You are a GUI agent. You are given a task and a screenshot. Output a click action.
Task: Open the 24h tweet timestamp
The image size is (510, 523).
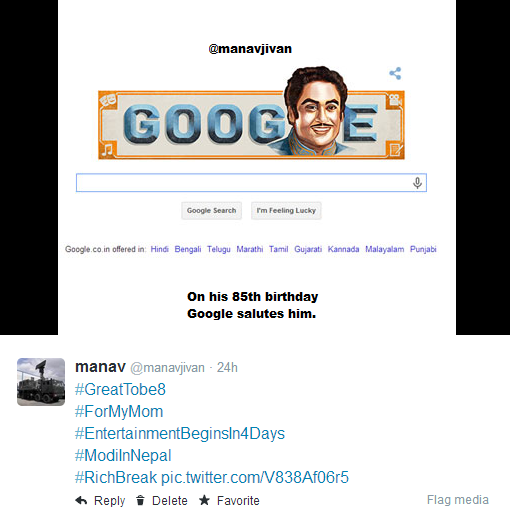[227, 368]
